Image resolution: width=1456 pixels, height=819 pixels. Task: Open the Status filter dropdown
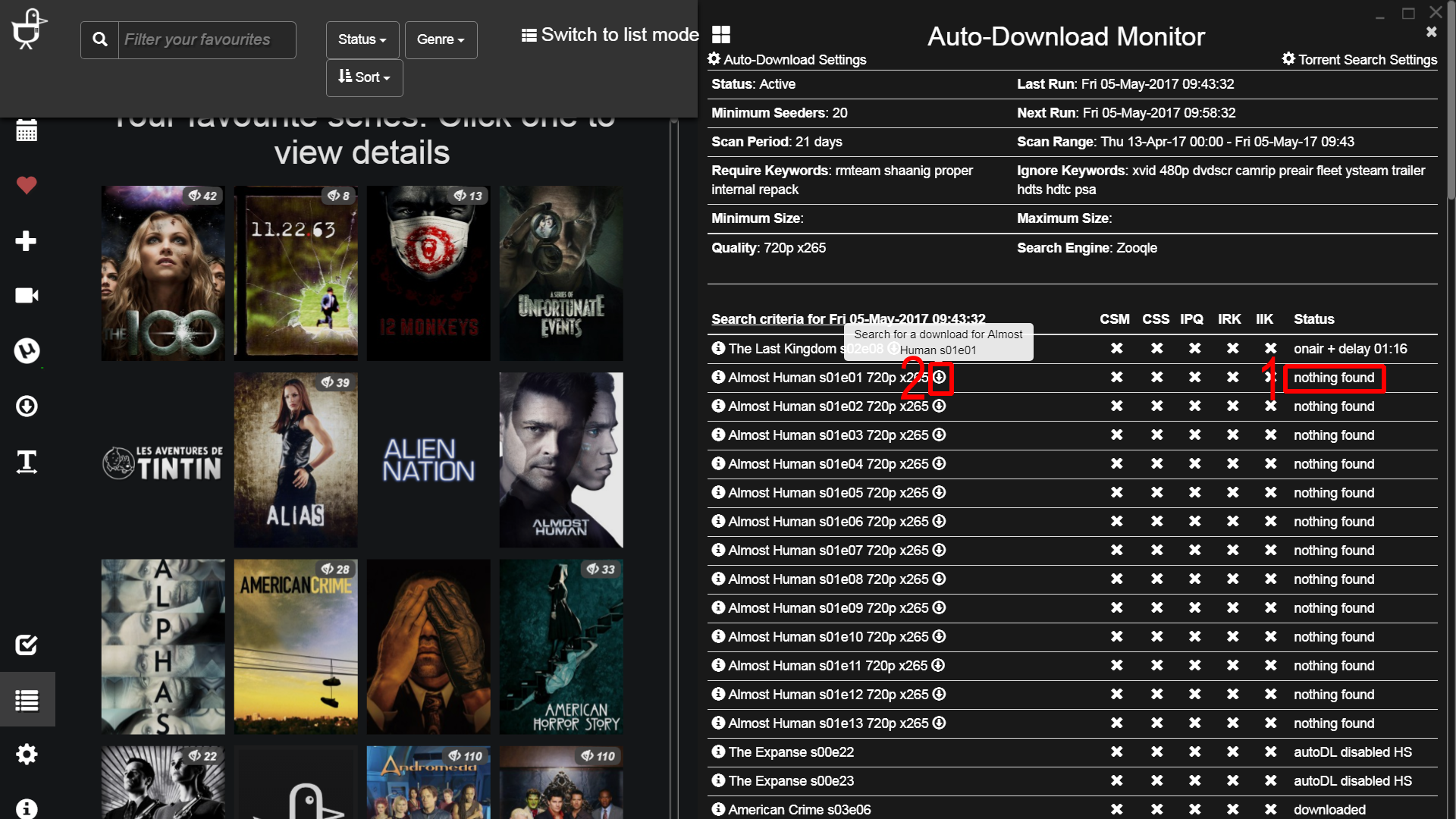coord(362,39)
